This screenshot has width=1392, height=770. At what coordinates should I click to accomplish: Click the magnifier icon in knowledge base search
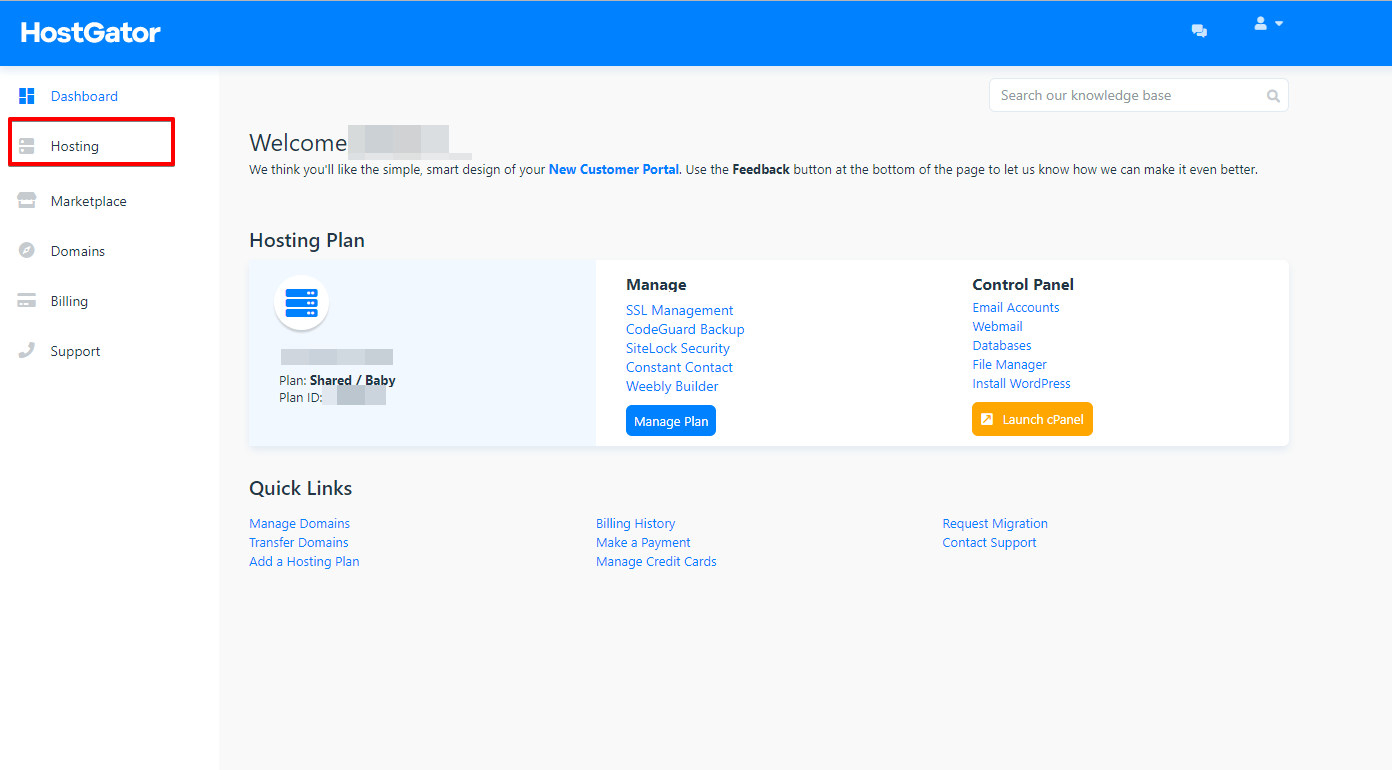pos(1273,96)
